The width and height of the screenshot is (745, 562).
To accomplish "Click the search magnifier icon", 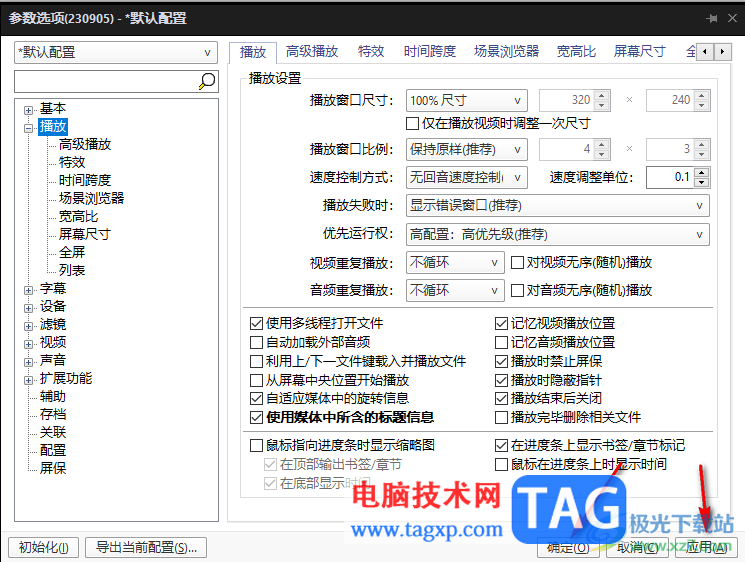I will [207, 81].
